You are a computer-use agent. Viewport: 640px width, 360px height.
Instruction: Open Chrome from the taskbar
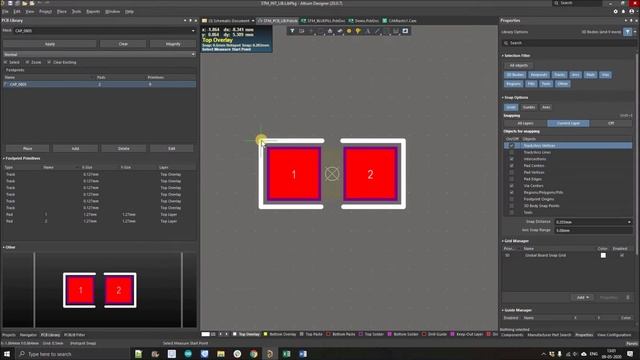click(x=253, y=354)
